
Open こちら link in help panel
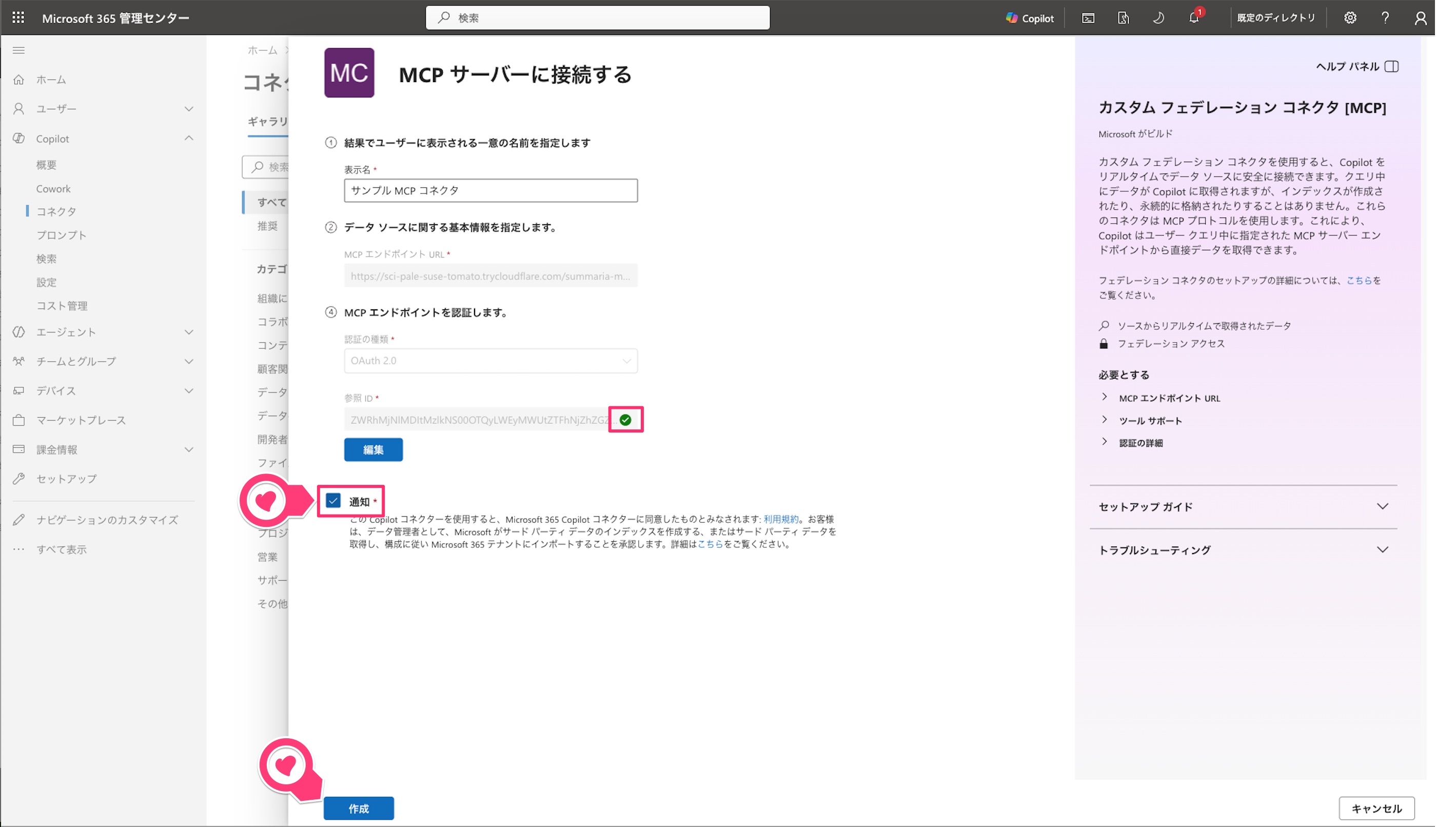click(x=1360, y=280)
